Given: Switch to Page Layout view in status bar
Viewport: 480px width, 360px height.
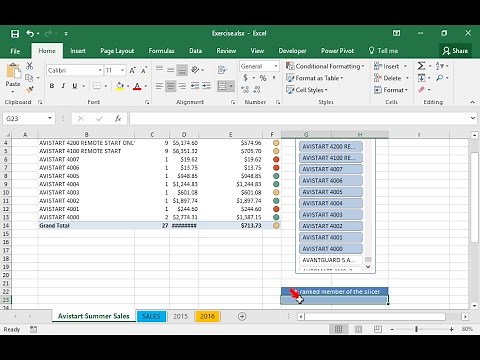Looking at the screenshot, I should (358, 329).
